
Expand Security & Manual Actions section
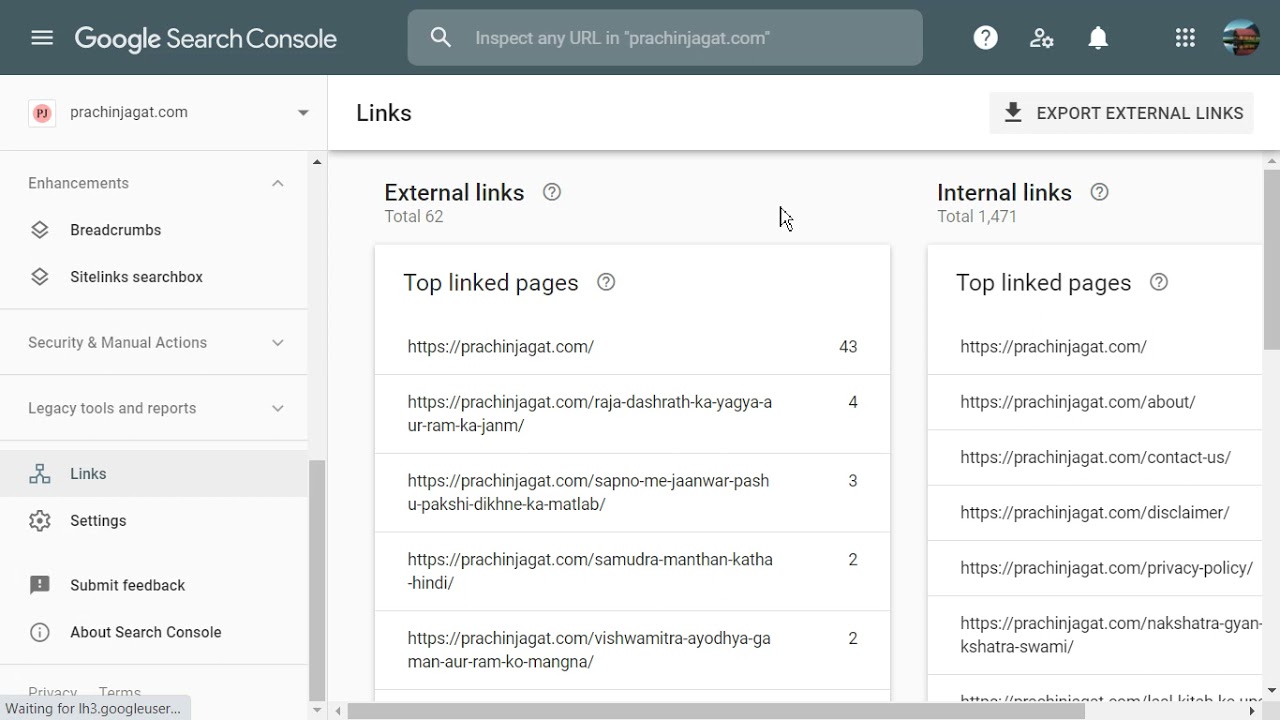[278, 343]
